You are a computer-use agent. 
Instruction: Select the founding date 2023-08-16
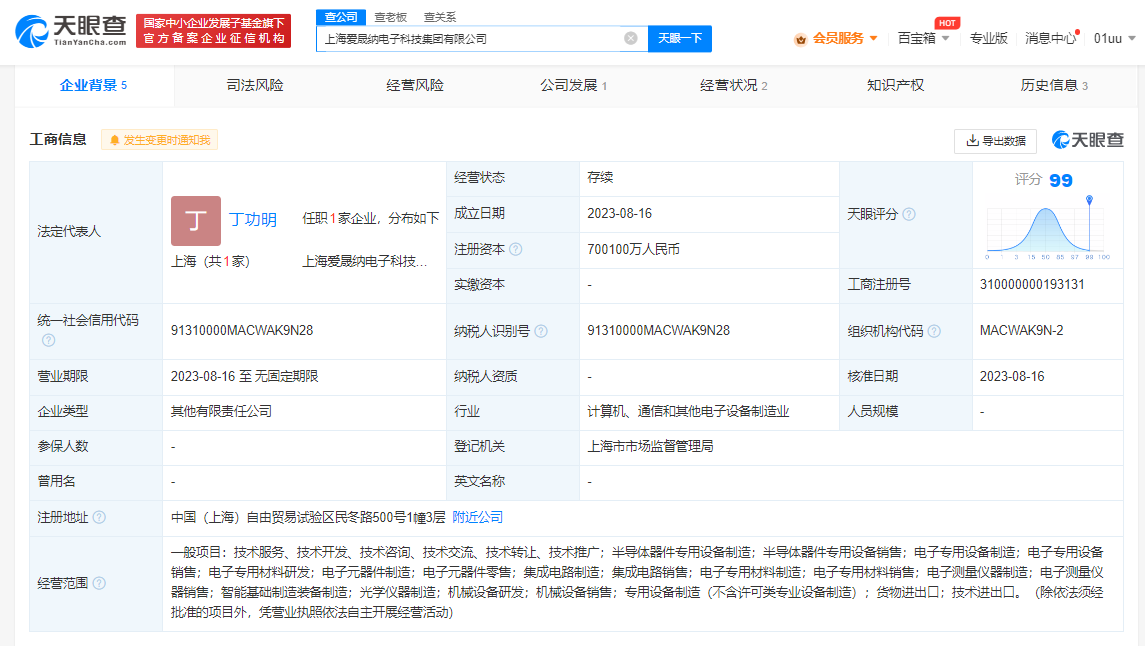(x=619, y=214)
